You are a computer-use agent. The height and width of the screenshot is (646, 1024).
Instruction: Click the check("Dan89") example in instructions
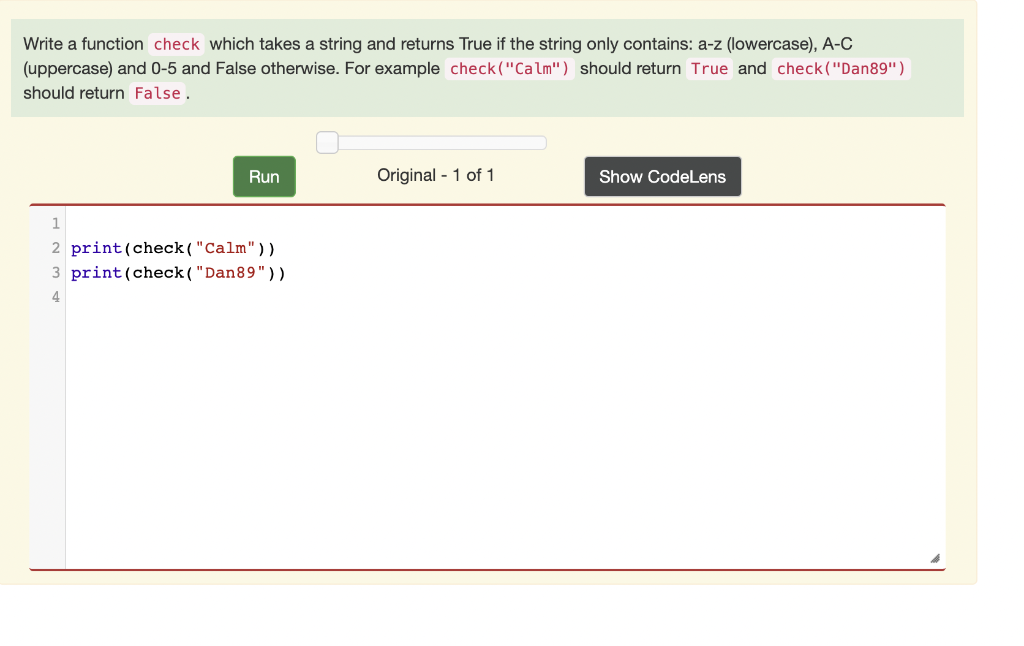click(841, 69)
